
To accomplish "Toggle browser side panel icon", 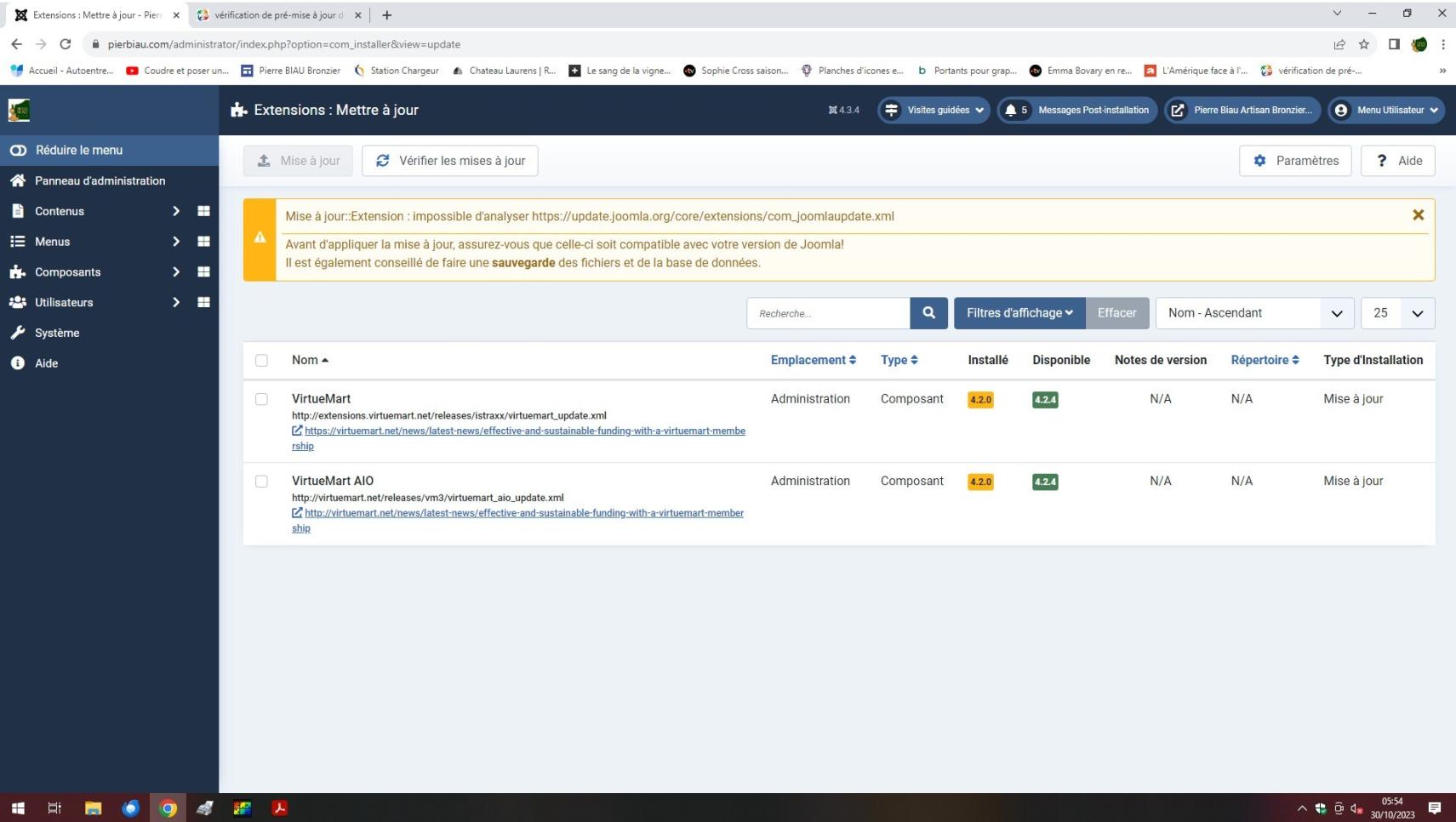I will (1394, 44).
